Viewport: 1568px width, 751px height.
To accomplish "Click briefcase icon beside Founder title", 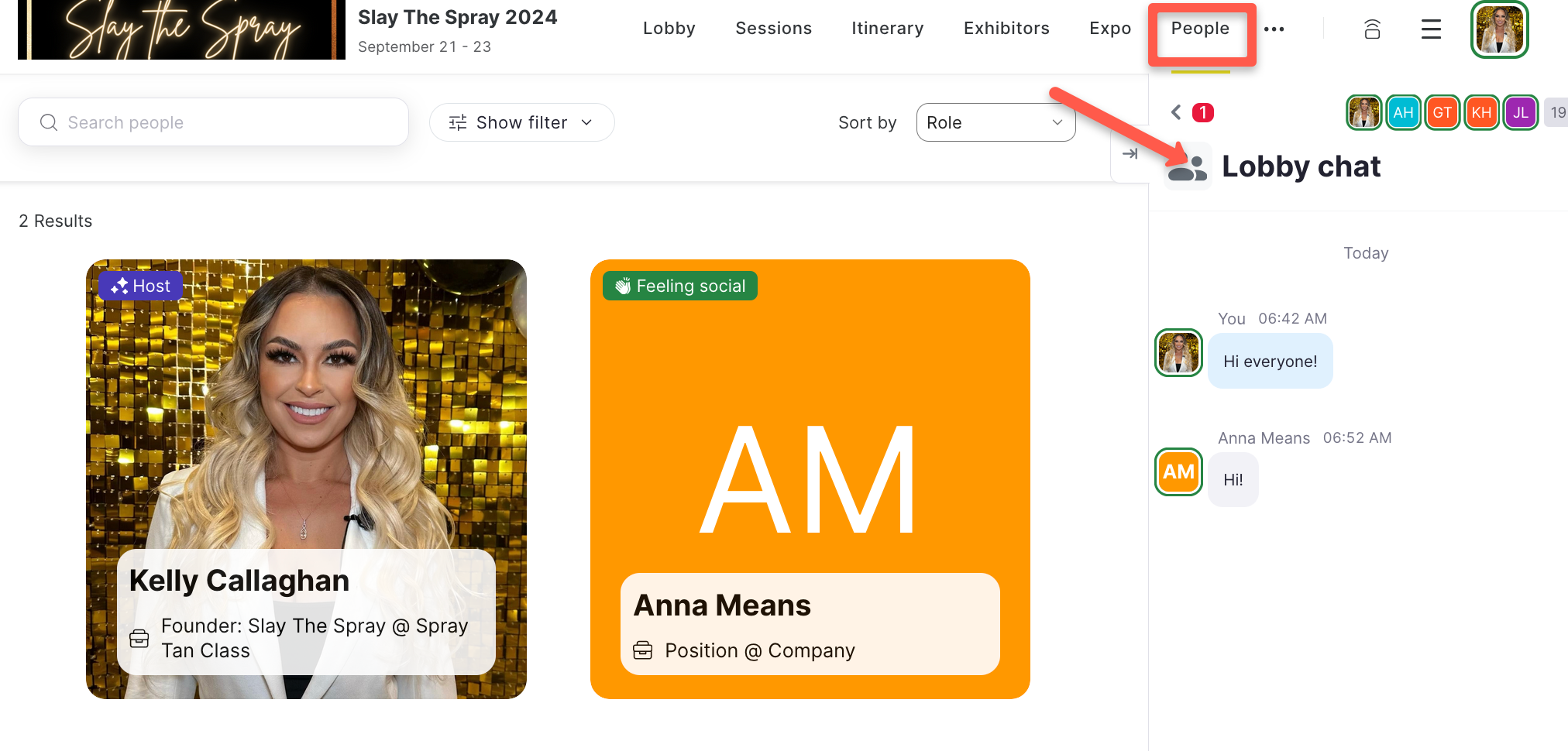I will click(x=139, y=638).
